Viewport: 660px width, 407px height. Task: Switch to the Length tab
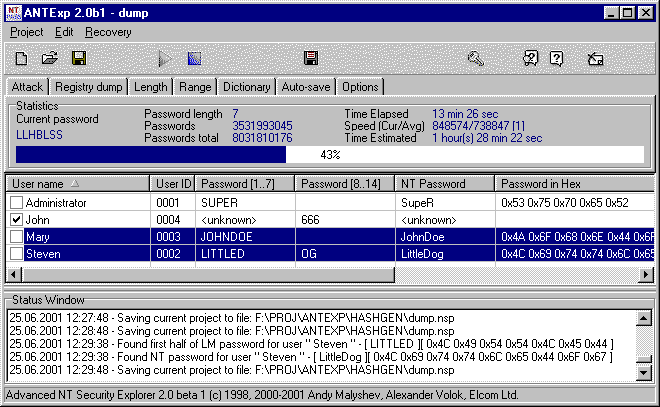(x=151, y=87)
